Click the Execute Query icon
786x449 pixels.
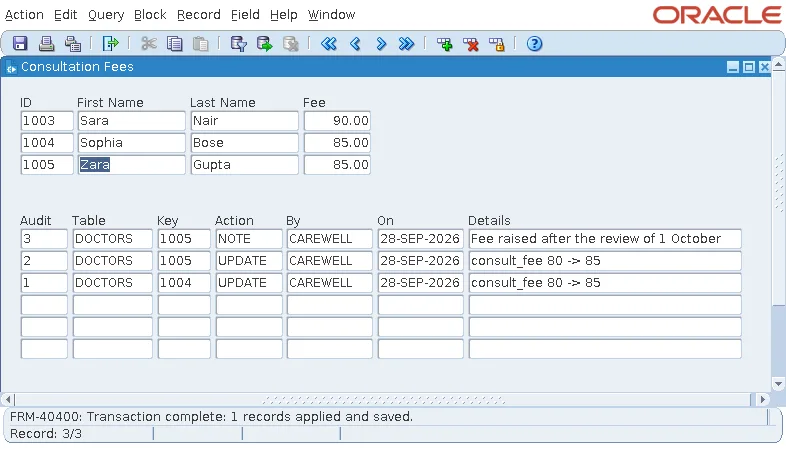(x=265, y=44)
